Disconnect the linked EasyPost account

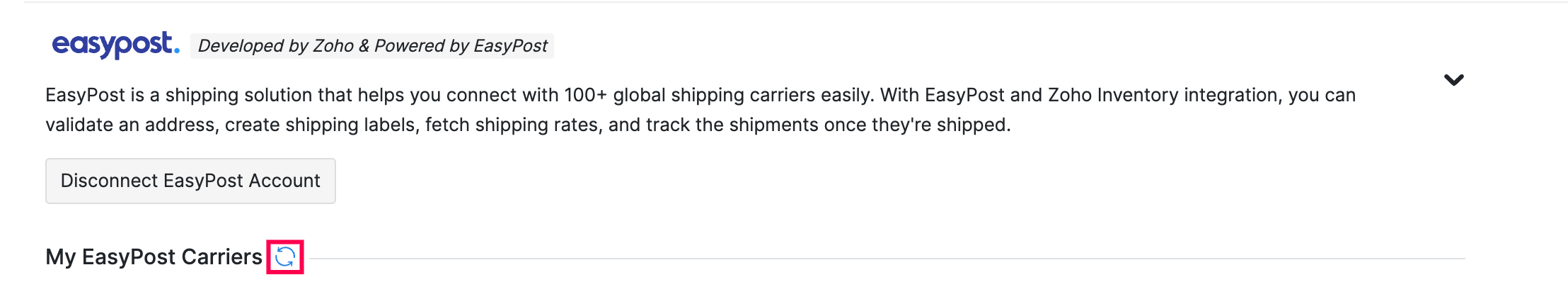[190, 181]
